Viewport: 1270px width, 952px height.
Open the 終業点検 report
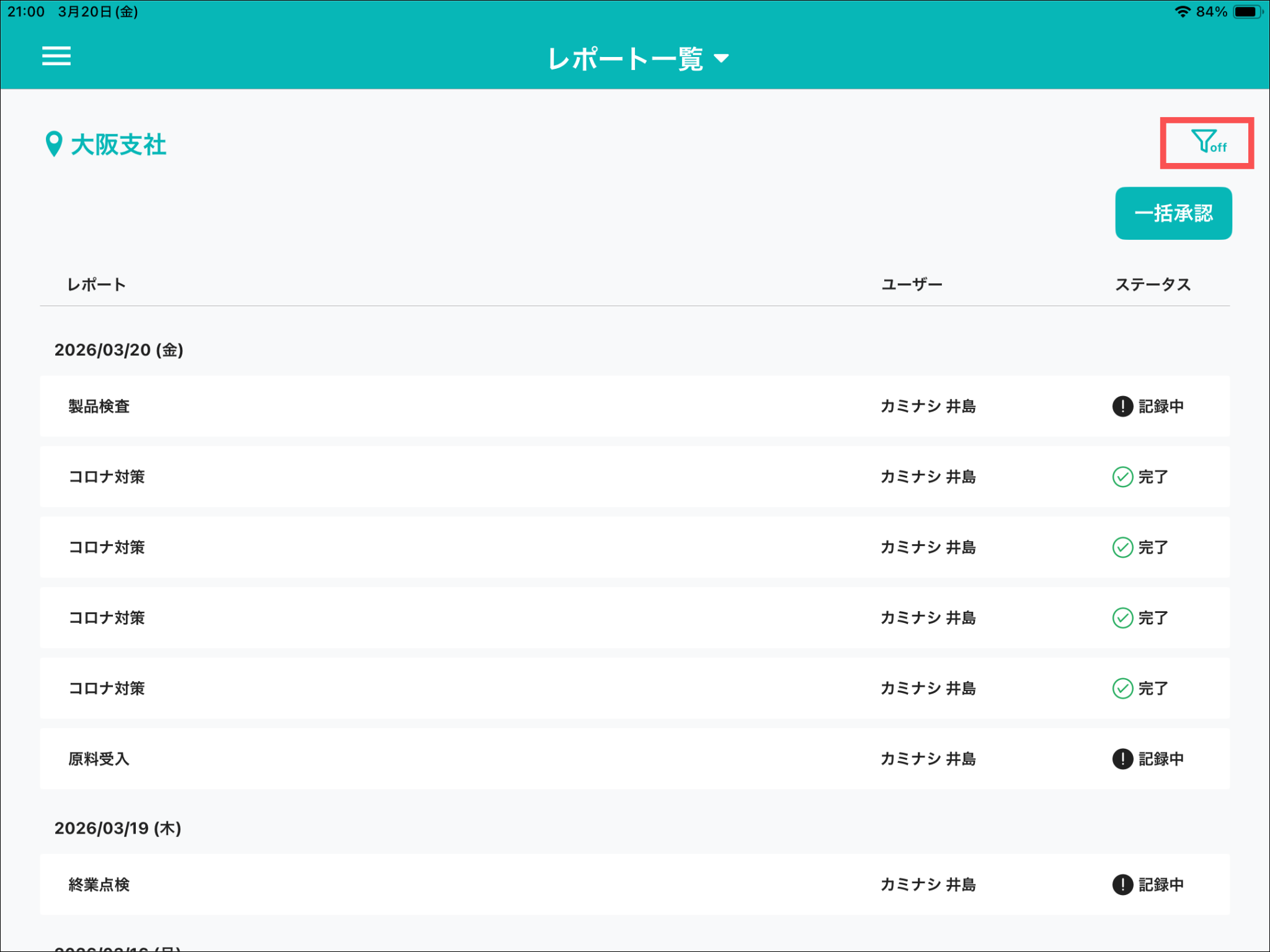(x=99, y=884)
